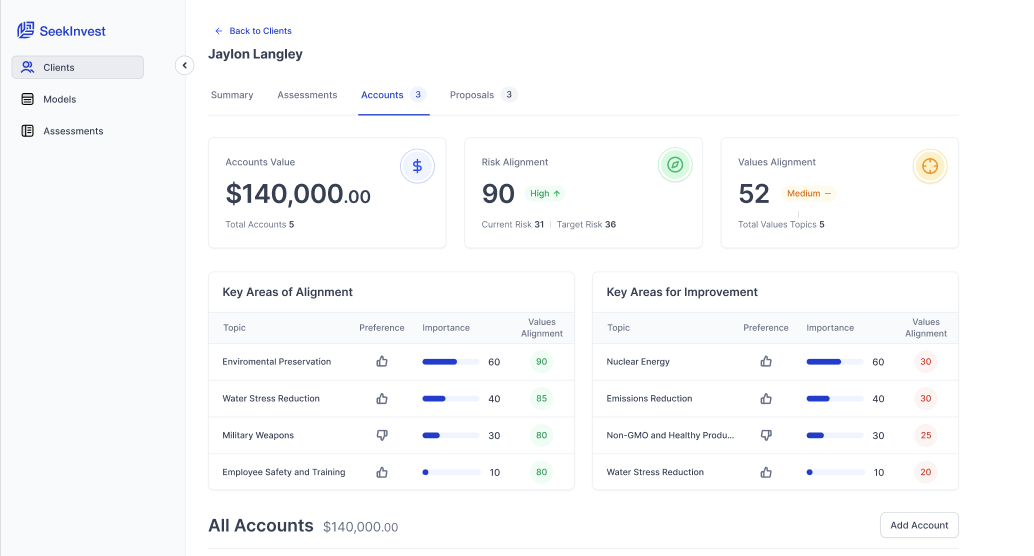This screenshot has width=1034, height=556.
Task: Click the Nuclear Energy importance bar
Action: (x=835, y=361)
